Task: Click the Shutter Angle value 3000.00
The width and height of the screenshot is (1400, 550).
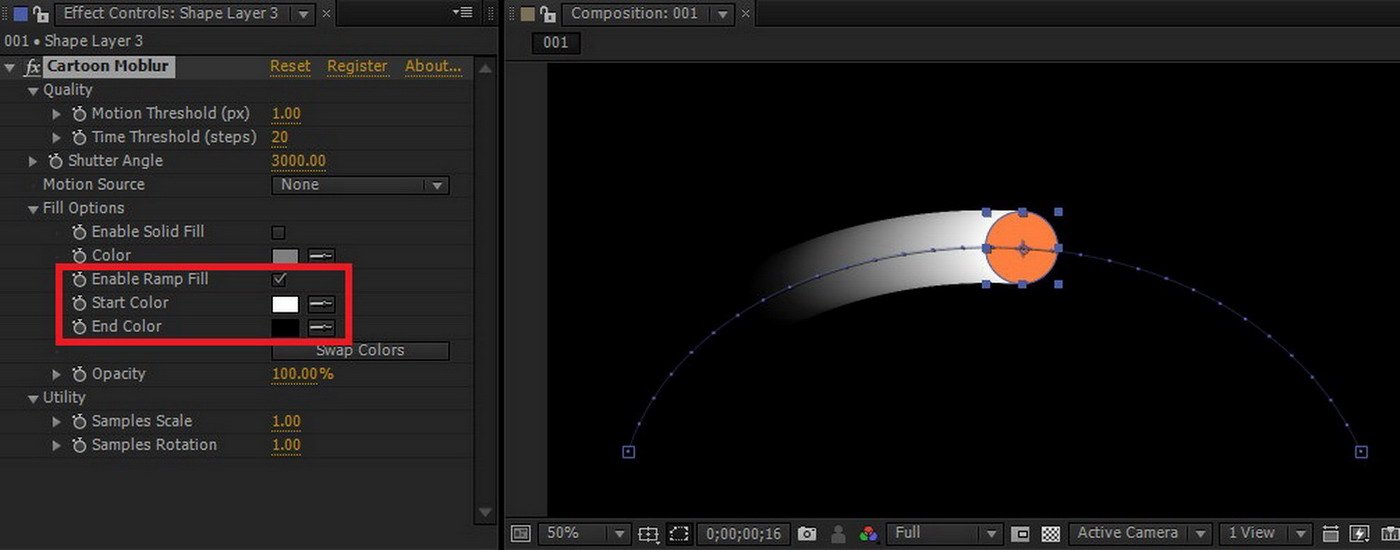Action: click(x=298, y=161)
